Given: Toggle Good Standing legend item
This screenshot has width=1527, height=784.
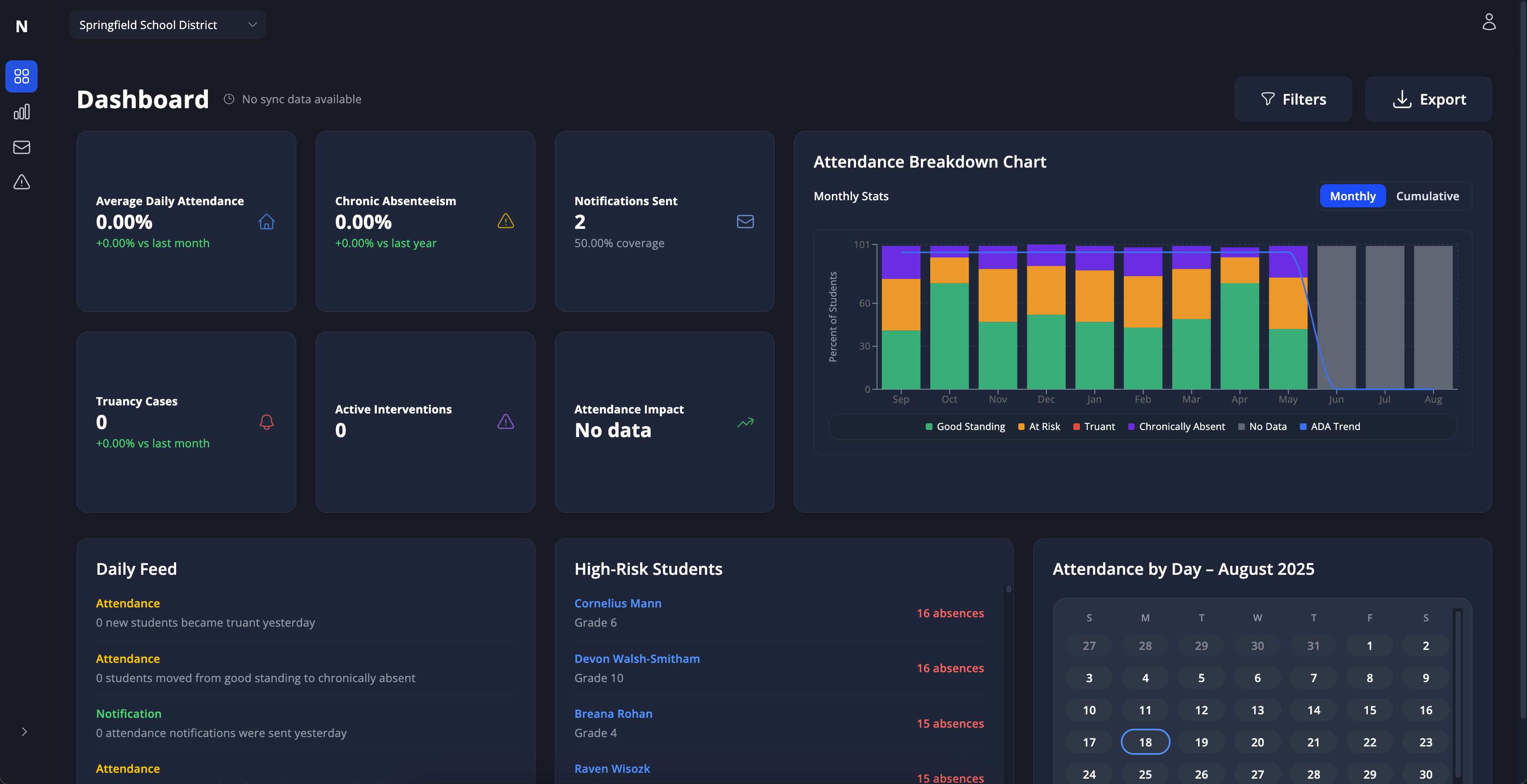Looking at the screenshot, I should coord(965,427).
